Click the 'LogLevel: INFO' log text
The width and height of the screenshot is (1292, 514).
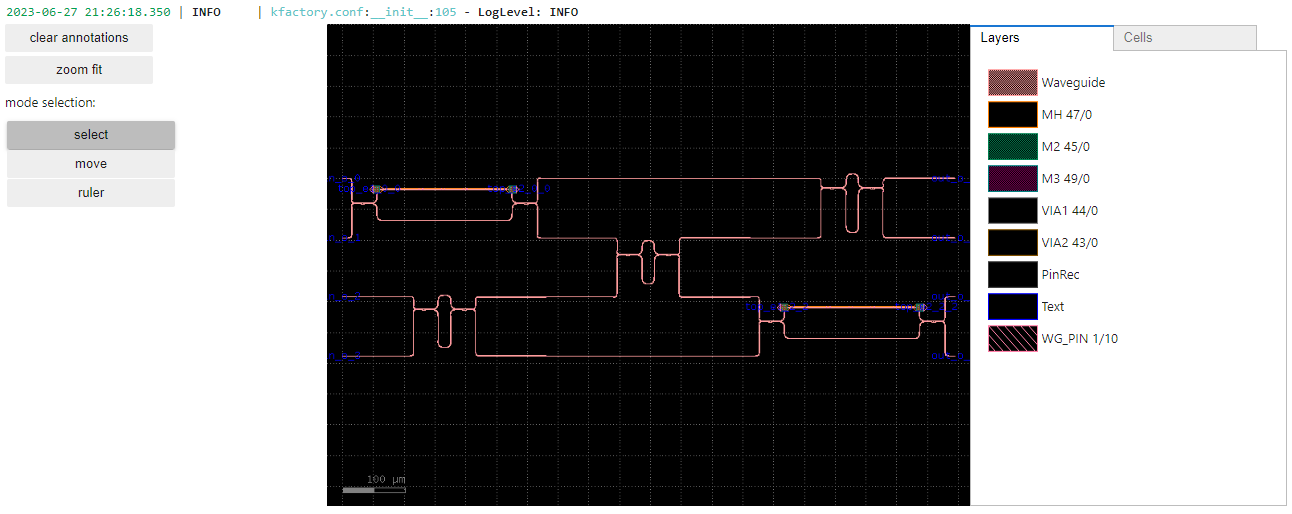[528, 12]
